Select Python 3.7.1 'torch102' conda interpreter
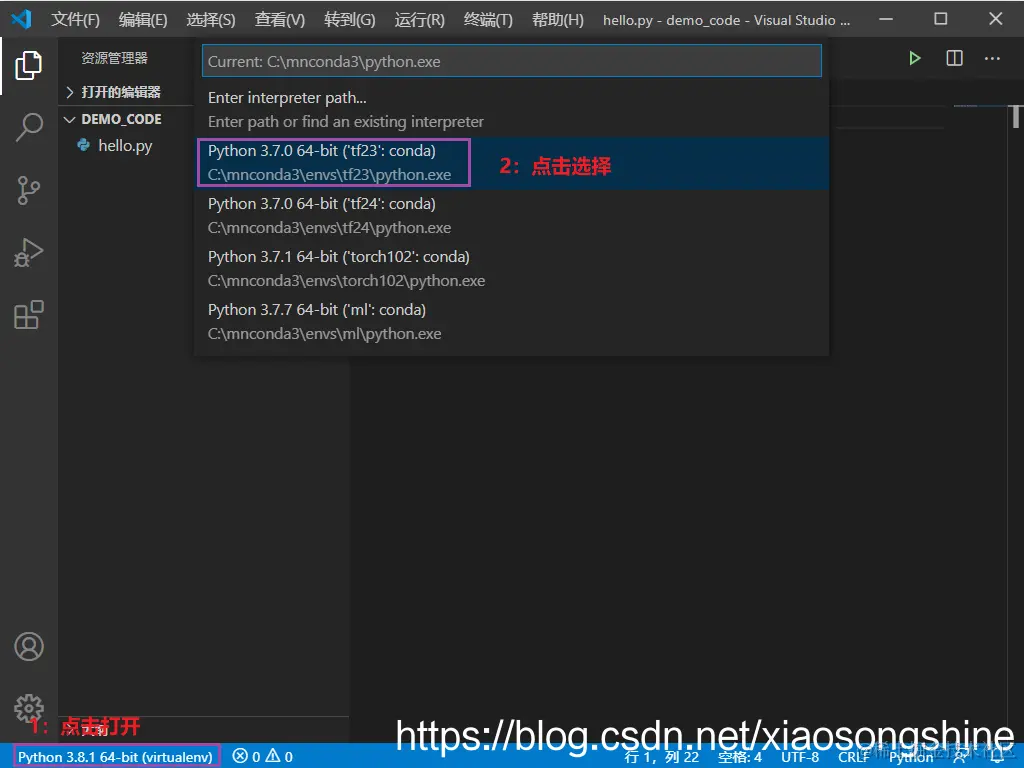 512,268
